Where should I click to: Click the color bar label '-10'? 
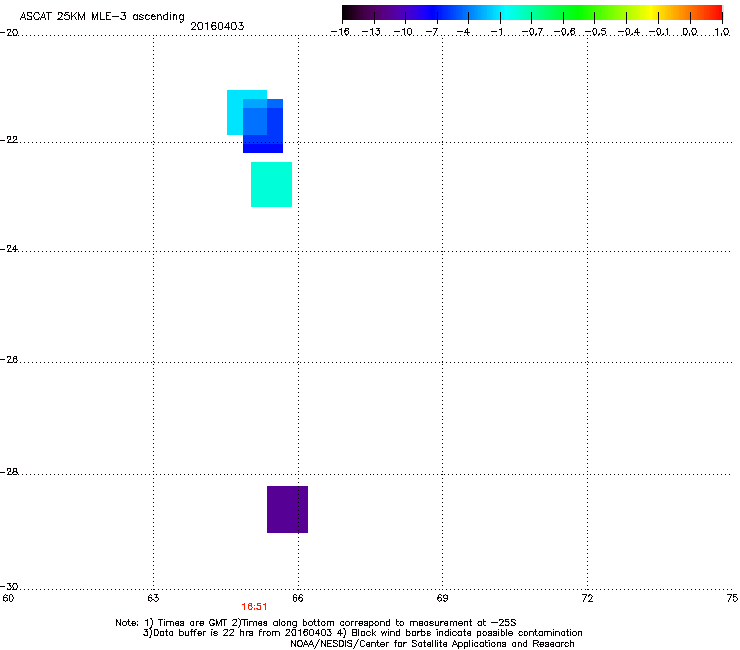point(403,32)
